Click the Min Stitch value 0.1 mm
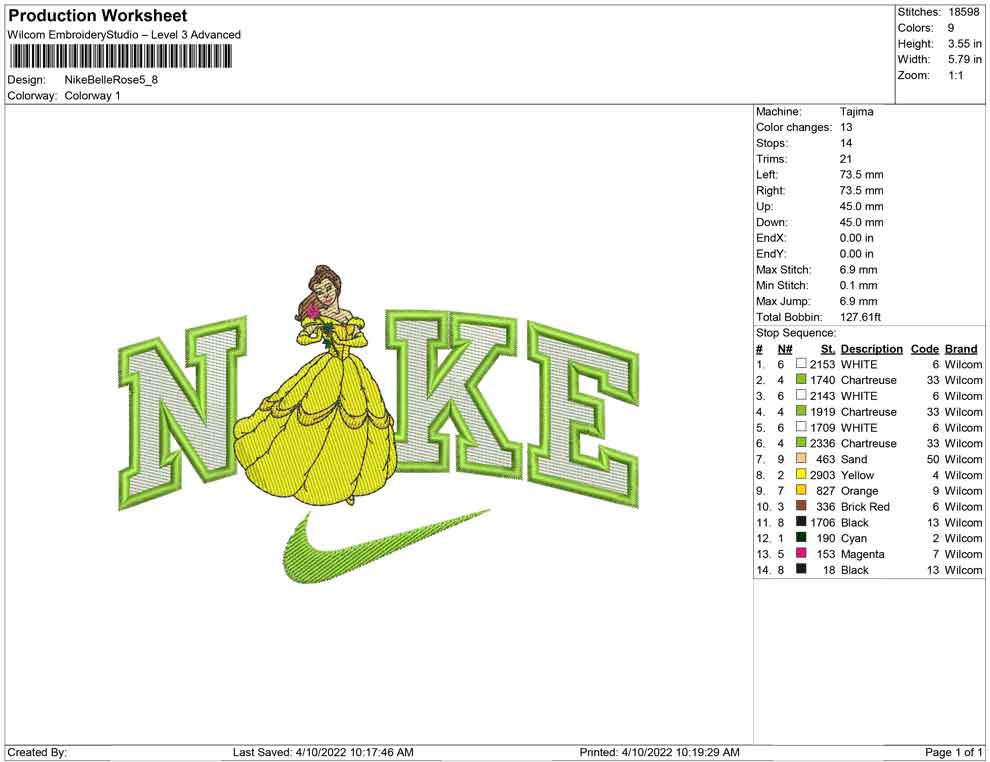Screen dimensions: 990x762 click(859, 285)
